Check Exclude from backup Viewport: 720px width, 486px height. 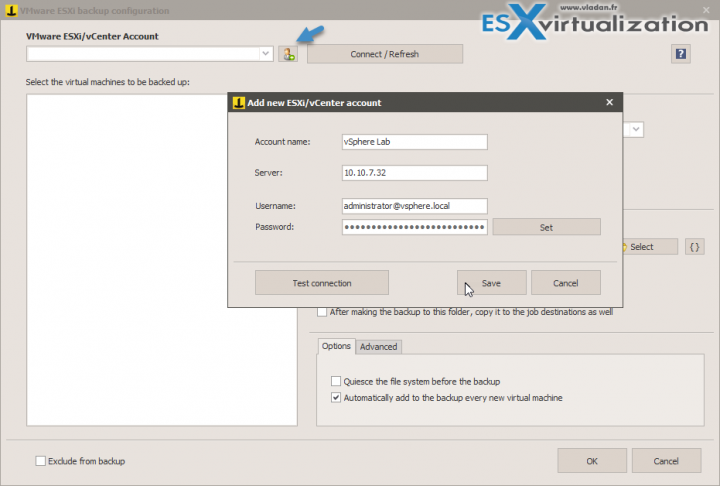pyautogui.click(x=40, y=461)
